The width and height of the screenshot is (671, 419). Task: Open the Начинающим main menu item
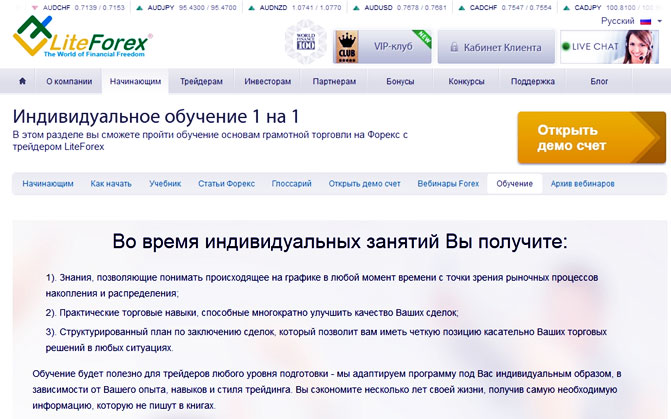coord(135,81)
